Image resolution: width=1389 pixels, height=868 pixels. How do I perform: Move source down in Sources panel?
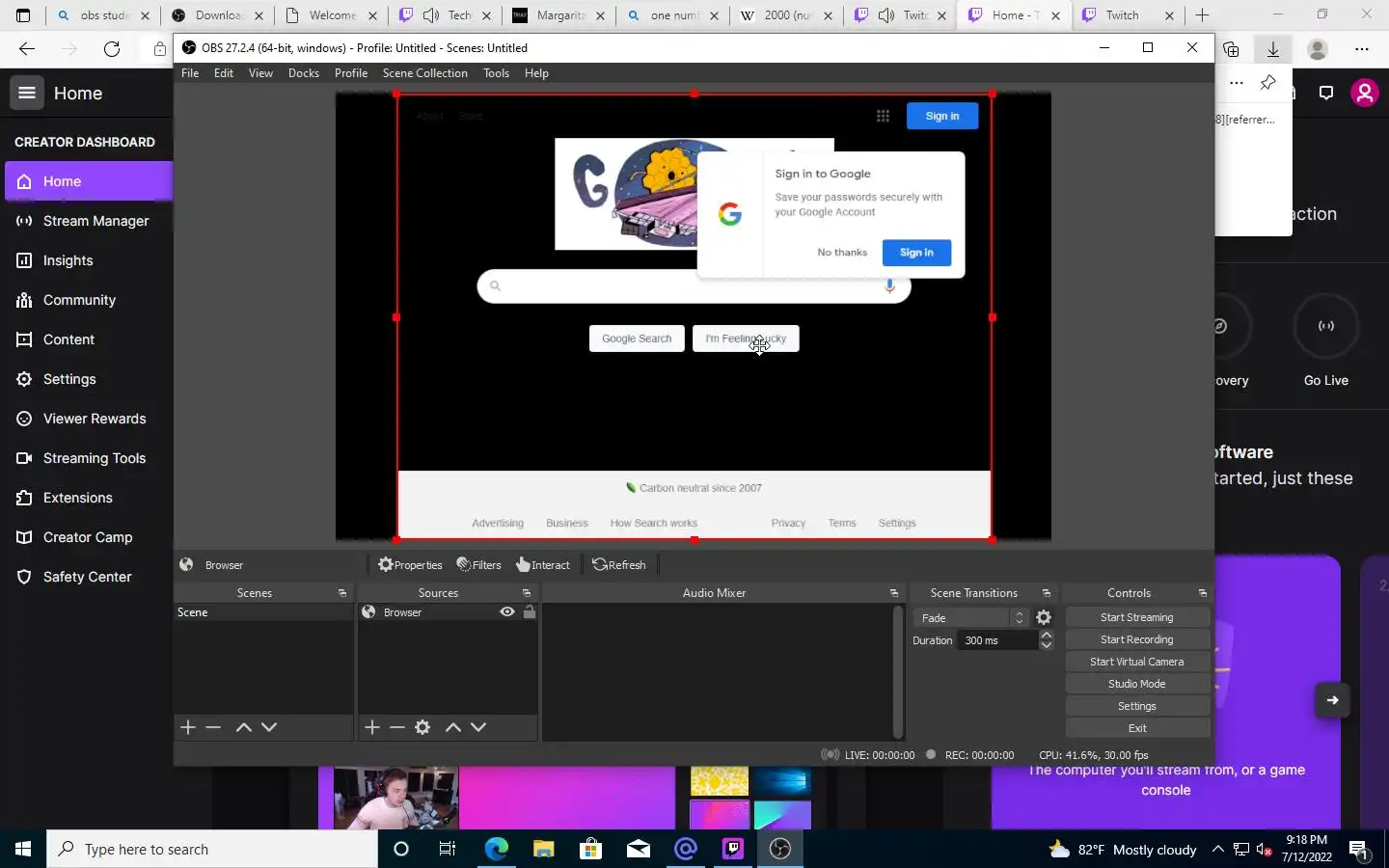(x=478, y=727)
